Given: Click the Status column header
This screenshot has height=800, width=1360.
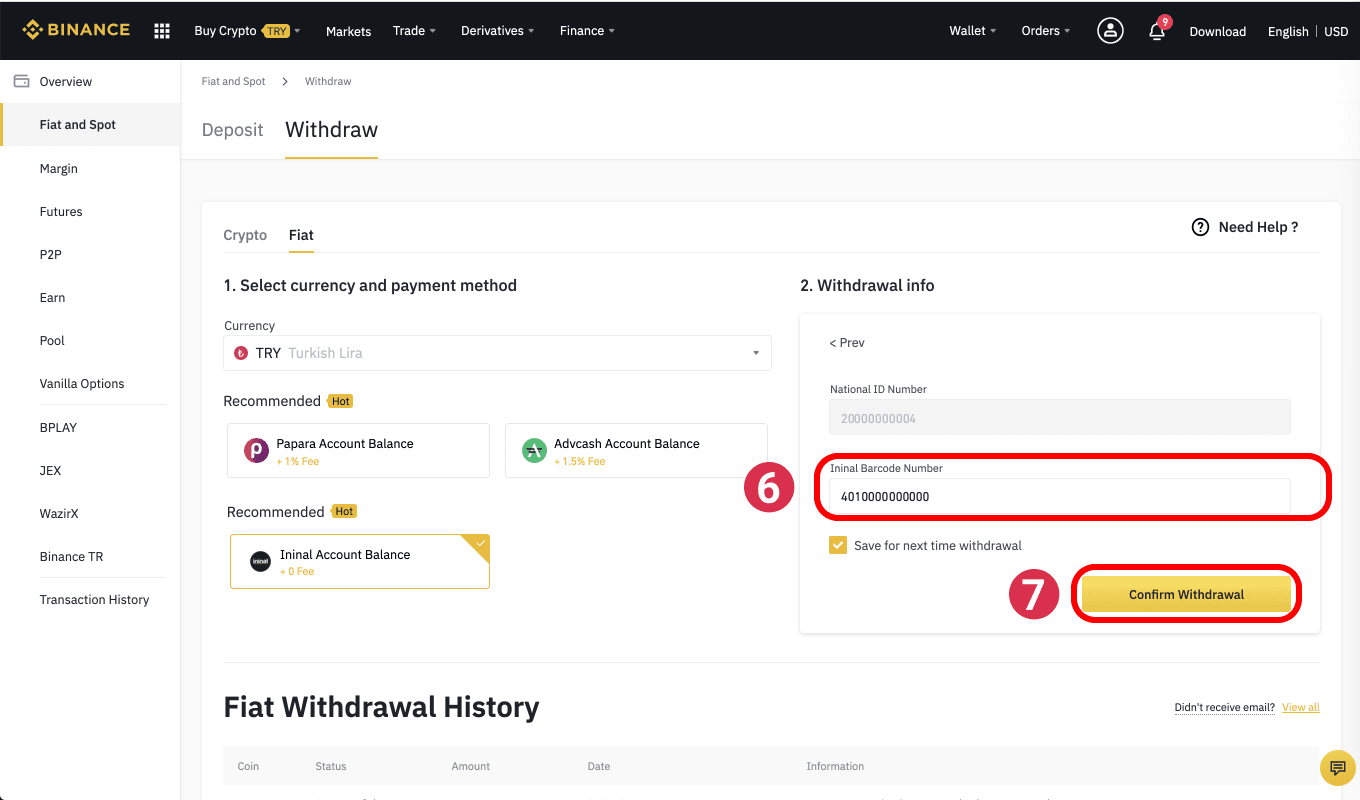Looking at the screenshot, I should click(x=331, y=766).
